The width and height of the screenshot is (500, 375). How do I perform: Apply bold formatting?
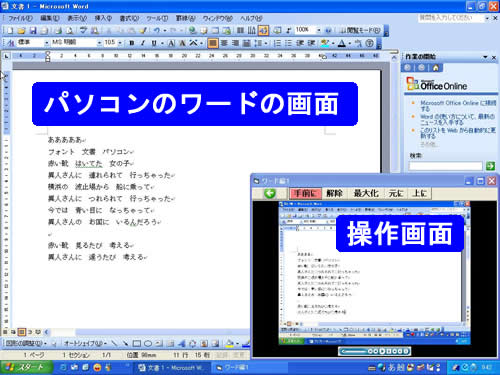coord(132,43)
